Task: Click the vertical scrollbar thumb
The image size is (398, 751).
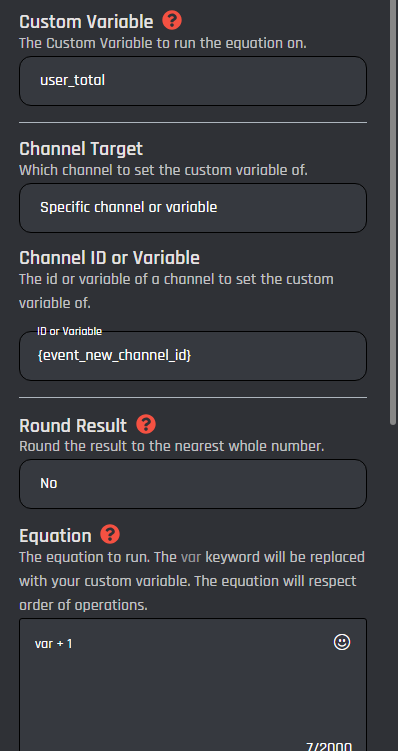Action: click(x=393, y=211)
